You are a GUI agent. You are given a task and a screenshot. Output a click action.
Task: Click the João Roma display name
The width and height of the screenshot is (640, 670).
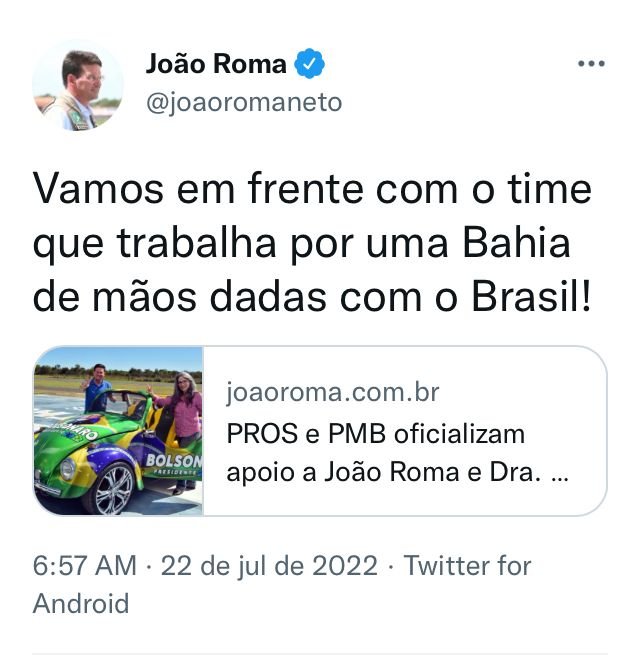tap(216, 64)
